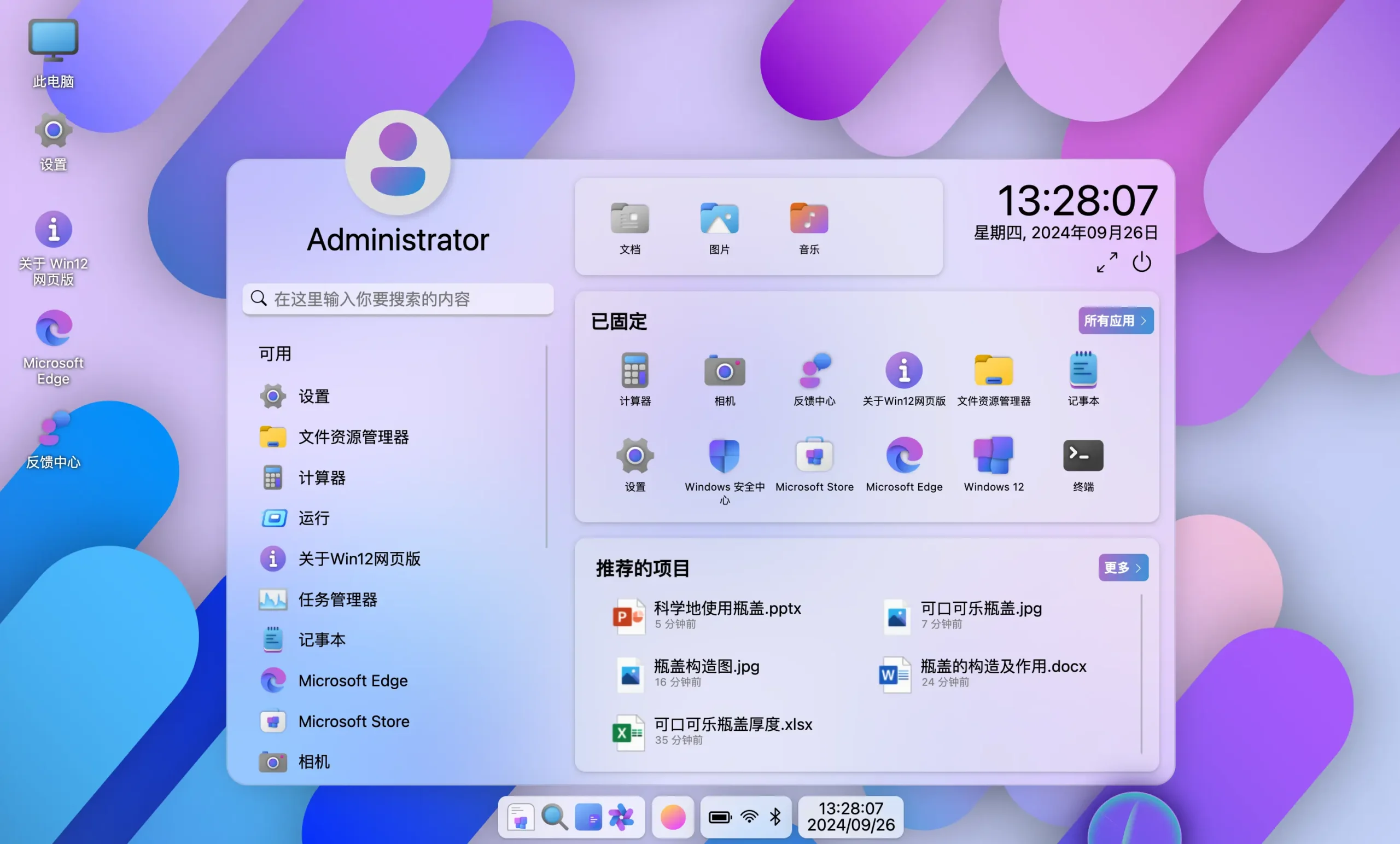Open the 设置 desktop shortcut

click(54, 142)
